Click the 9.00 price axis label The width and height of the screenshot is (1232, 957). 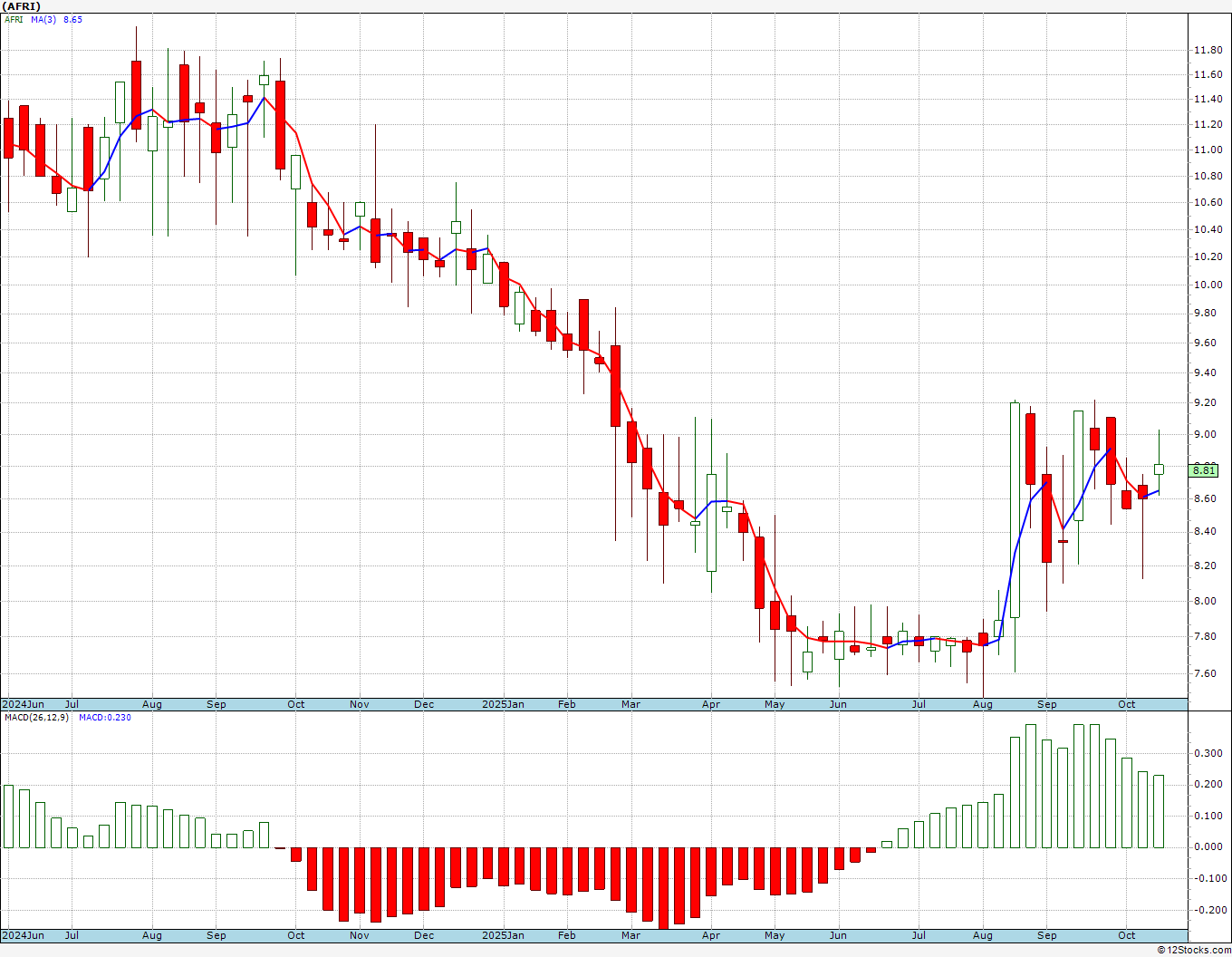pos(1208,434)
